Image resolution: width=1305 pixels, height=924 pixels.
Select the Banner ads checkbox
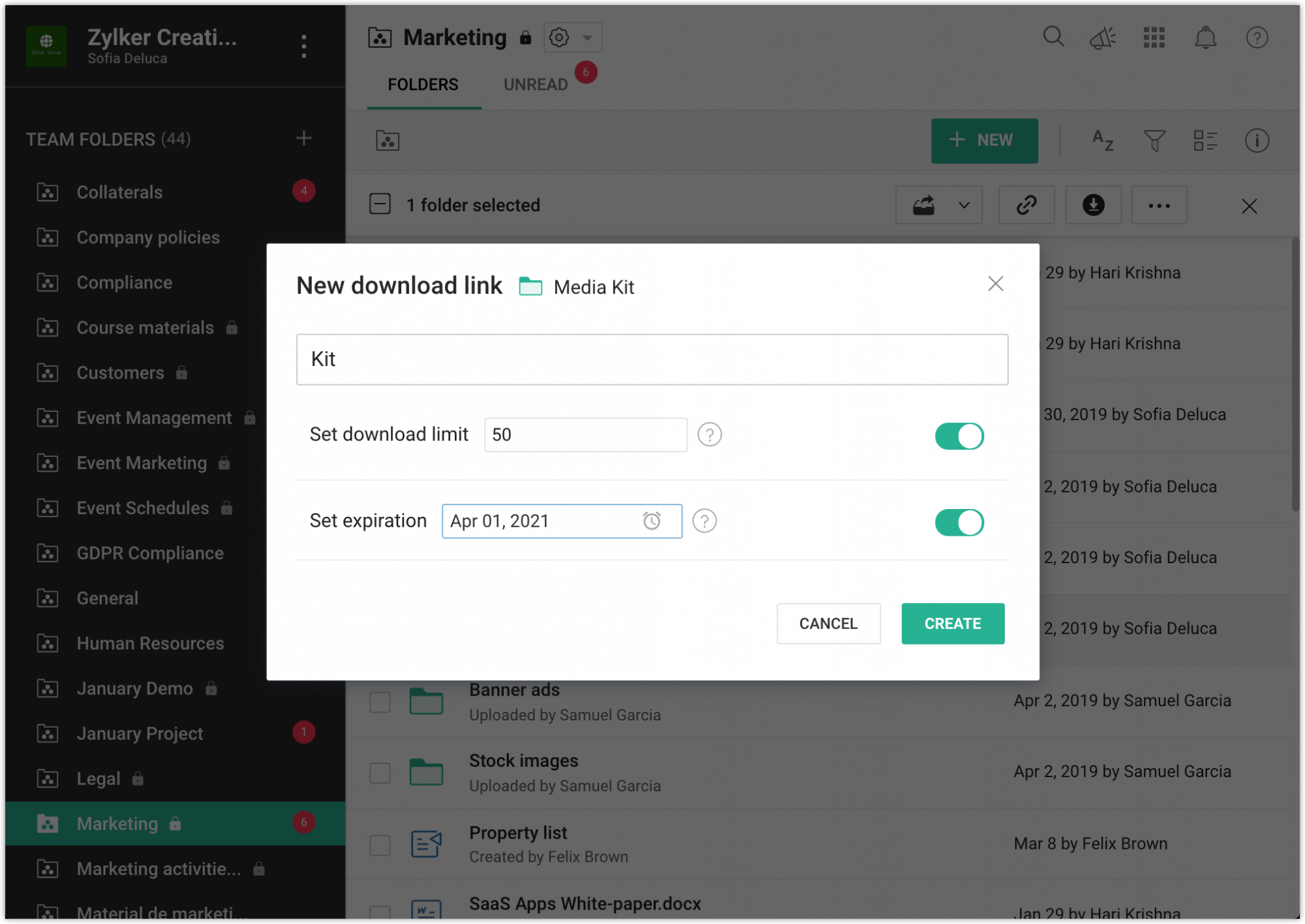click(x=379, y=701)
